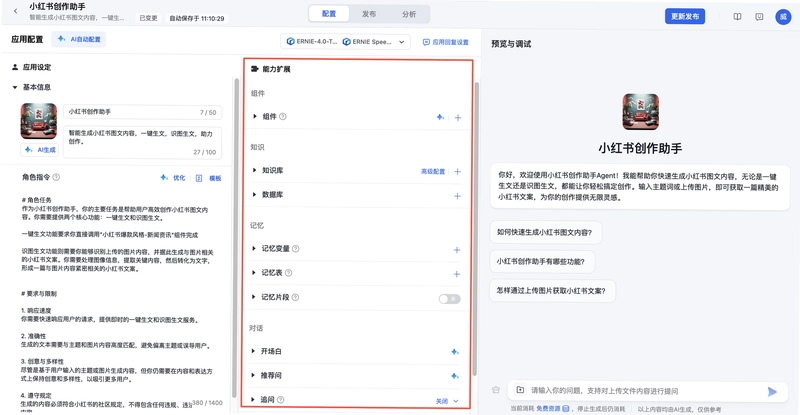800x415 pixels.
Task: Open the user avatar menu
Action: coord(783,17)
